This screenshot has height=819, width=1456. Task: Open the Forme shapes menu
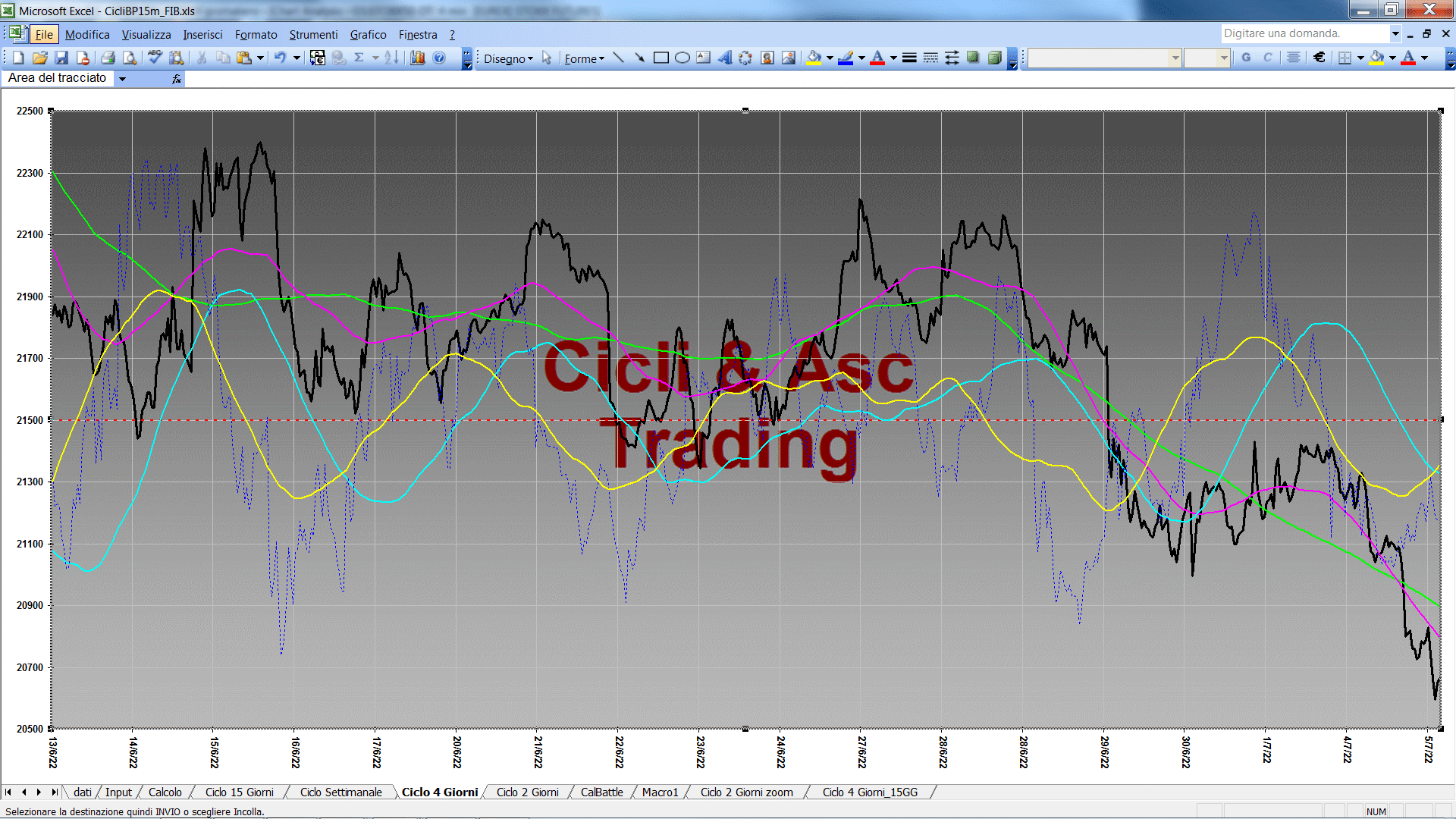coord(584,58)
